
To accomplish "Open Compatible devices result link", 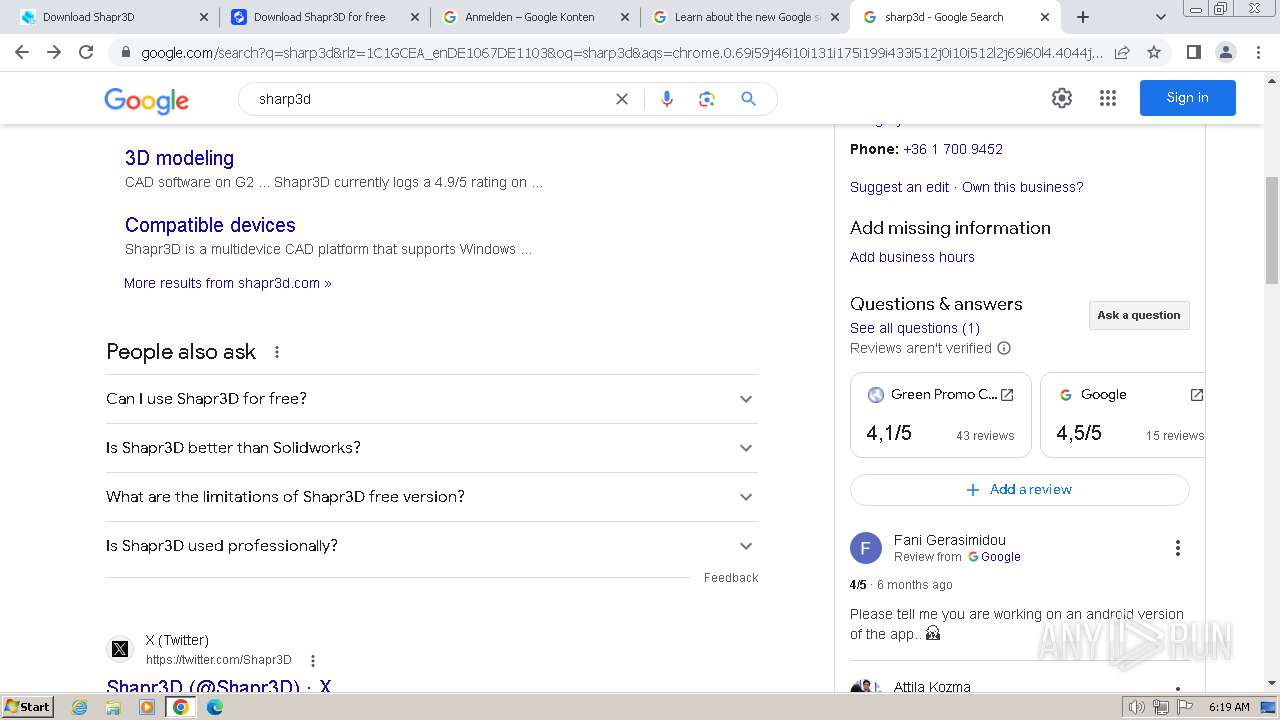I will click(x=210, y=225).
